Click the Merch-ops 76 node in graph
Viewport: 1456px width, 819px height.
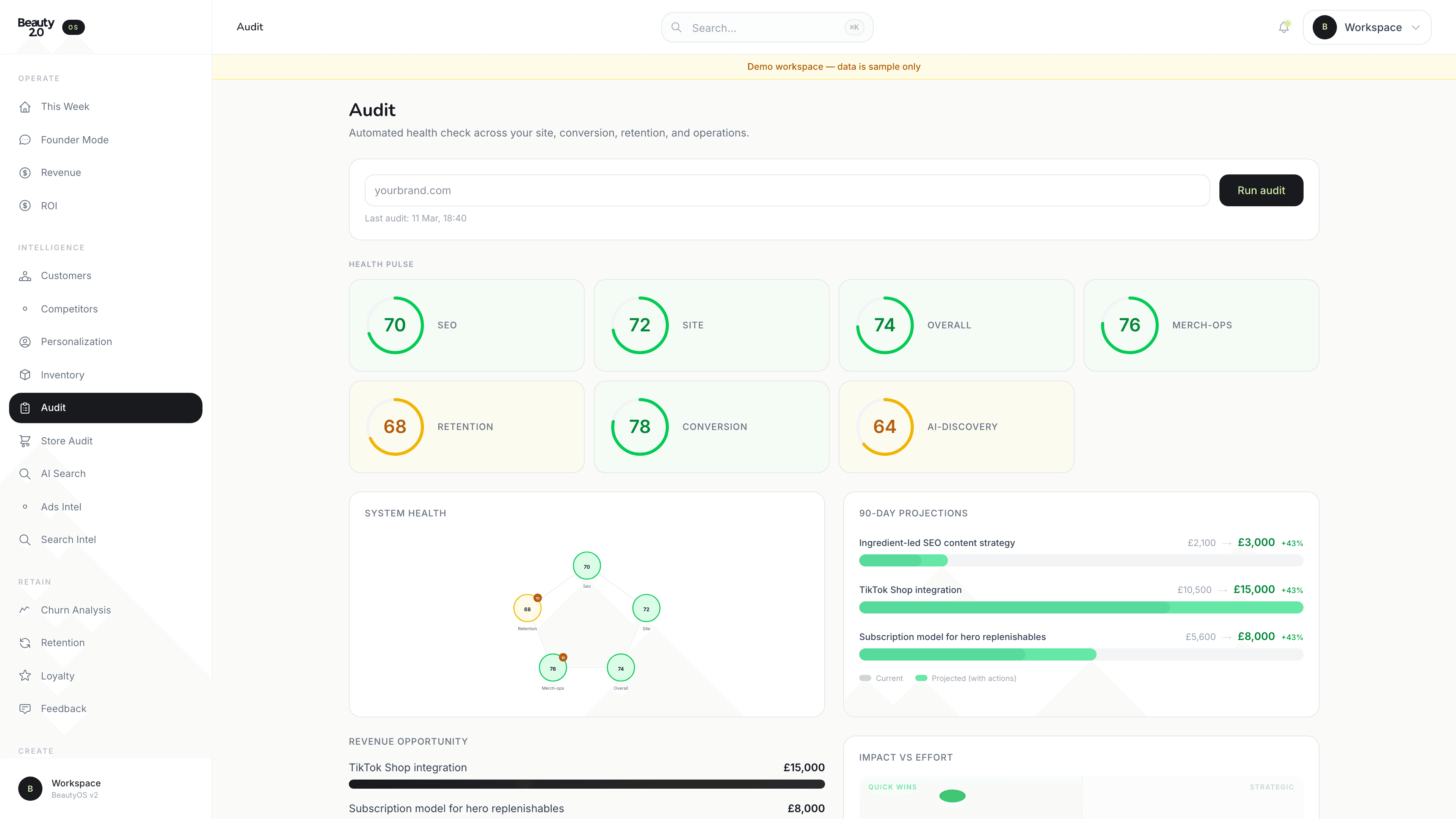[553, 668]
